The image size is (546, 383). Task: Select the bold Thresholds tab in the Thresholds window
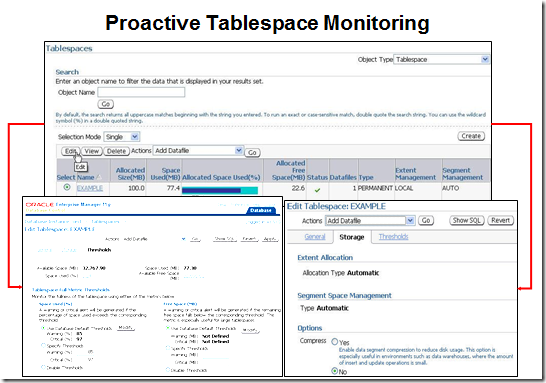[x=99, y=250]
